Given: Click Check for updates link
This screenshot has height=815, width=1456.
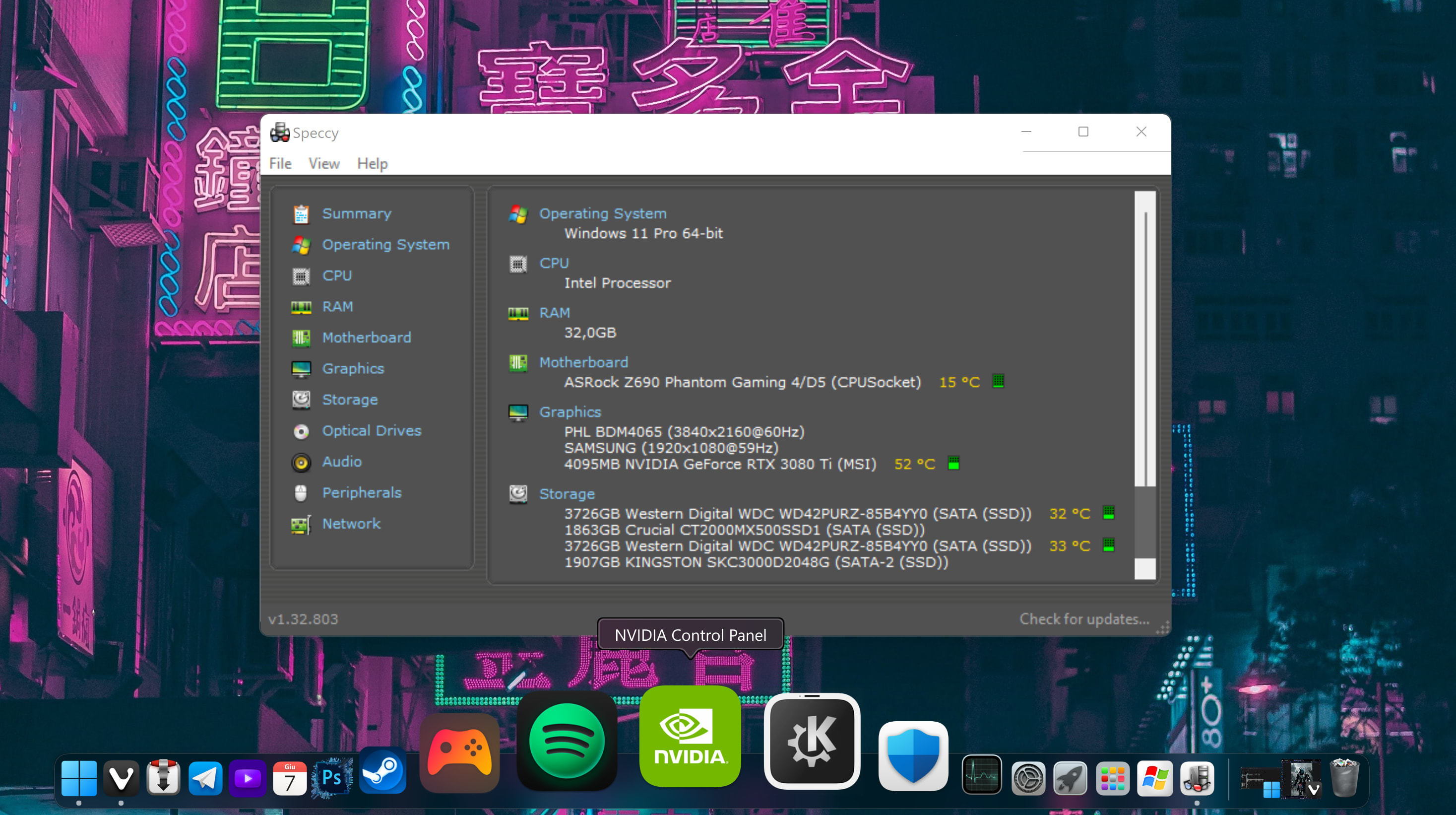Looking at the screenshot, I should click(1083, 619).
